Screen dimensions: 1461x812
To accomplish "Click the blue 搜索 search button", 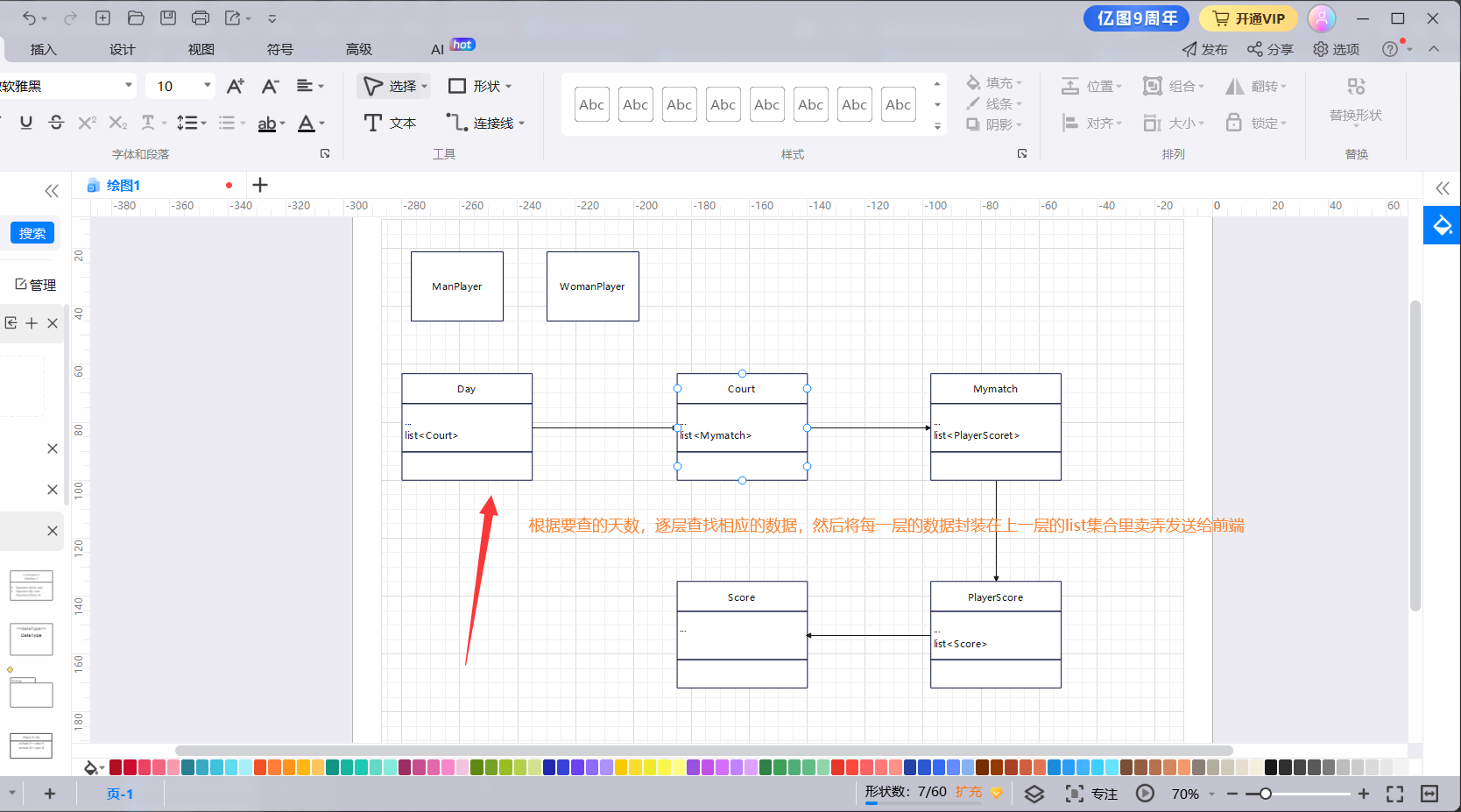I will tap(32, 233).
